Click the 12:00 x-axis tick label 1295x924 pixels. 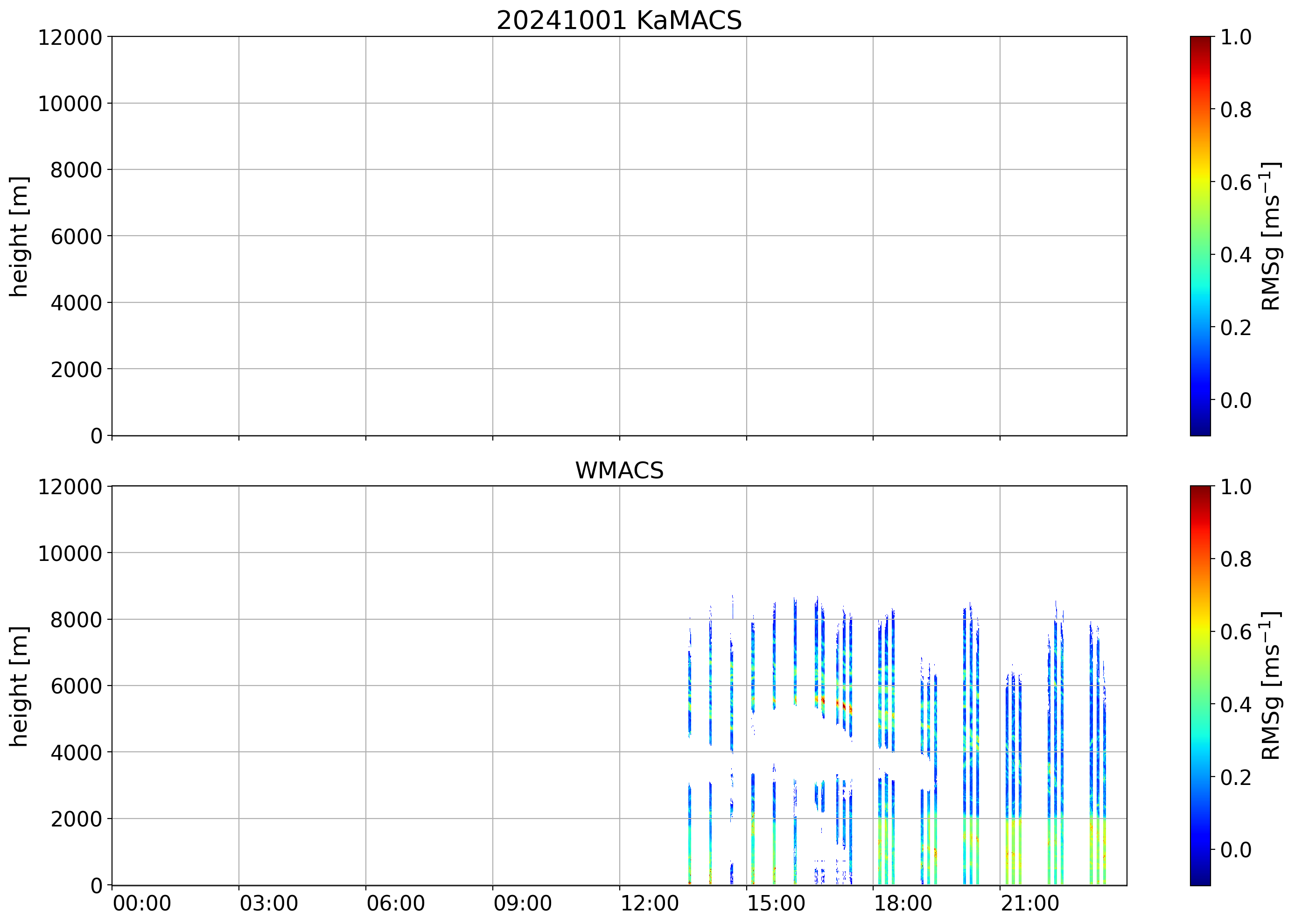[x=649, y=903]
